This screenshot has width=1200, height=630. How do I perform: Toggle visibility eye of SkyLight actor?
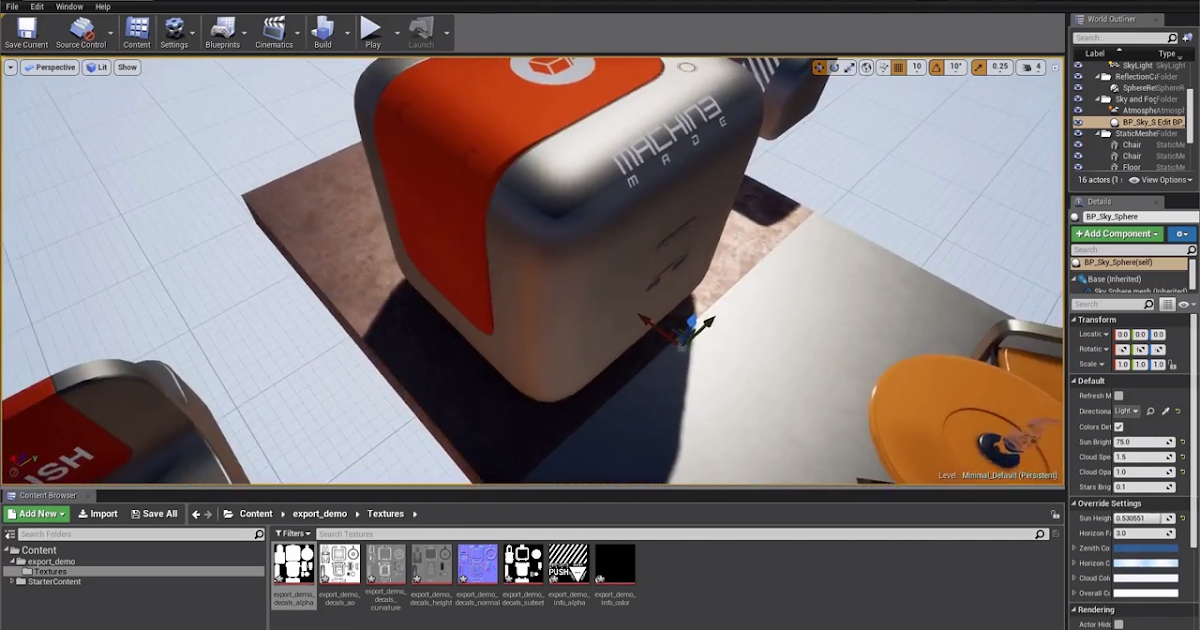[x=1078, y=65]
